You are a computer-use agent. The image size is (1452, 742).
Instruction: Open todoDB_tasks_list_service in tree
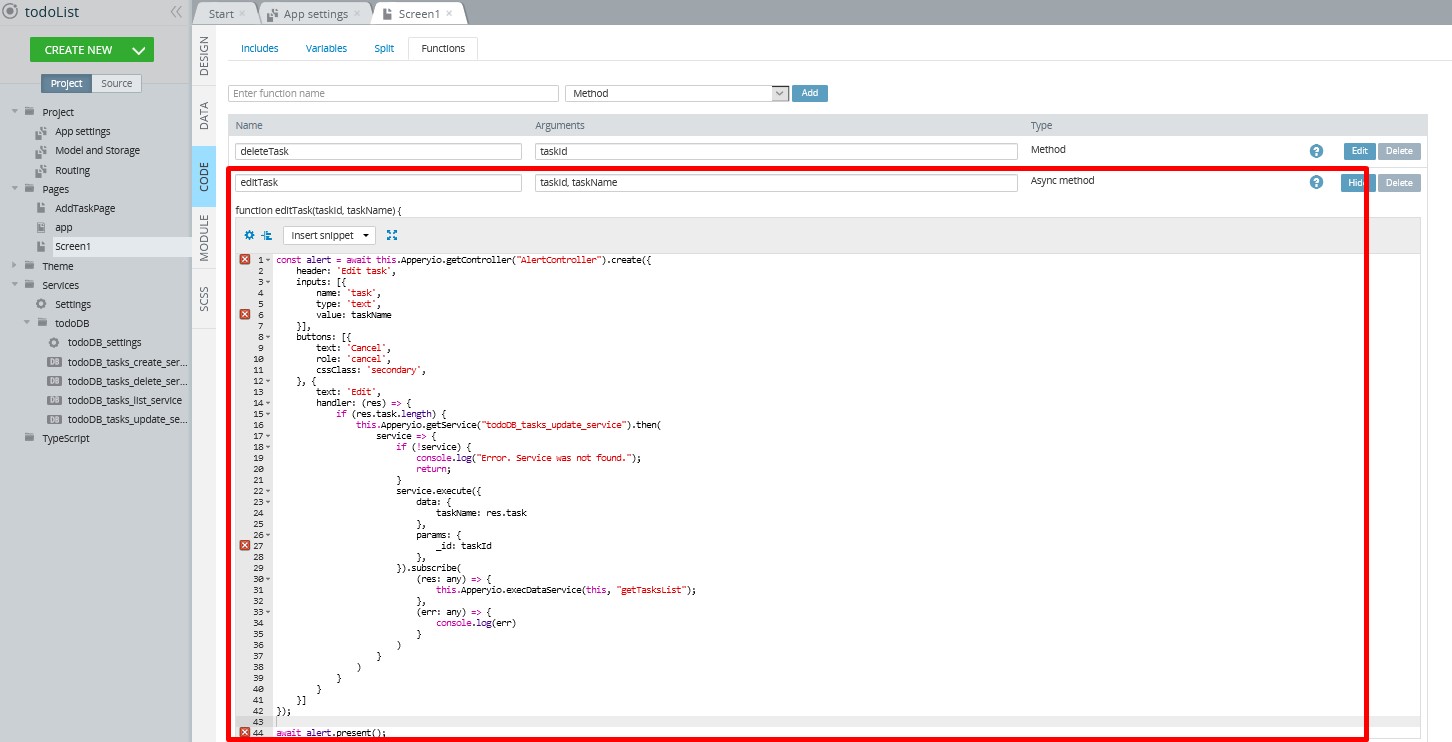[x=125, y=400]
